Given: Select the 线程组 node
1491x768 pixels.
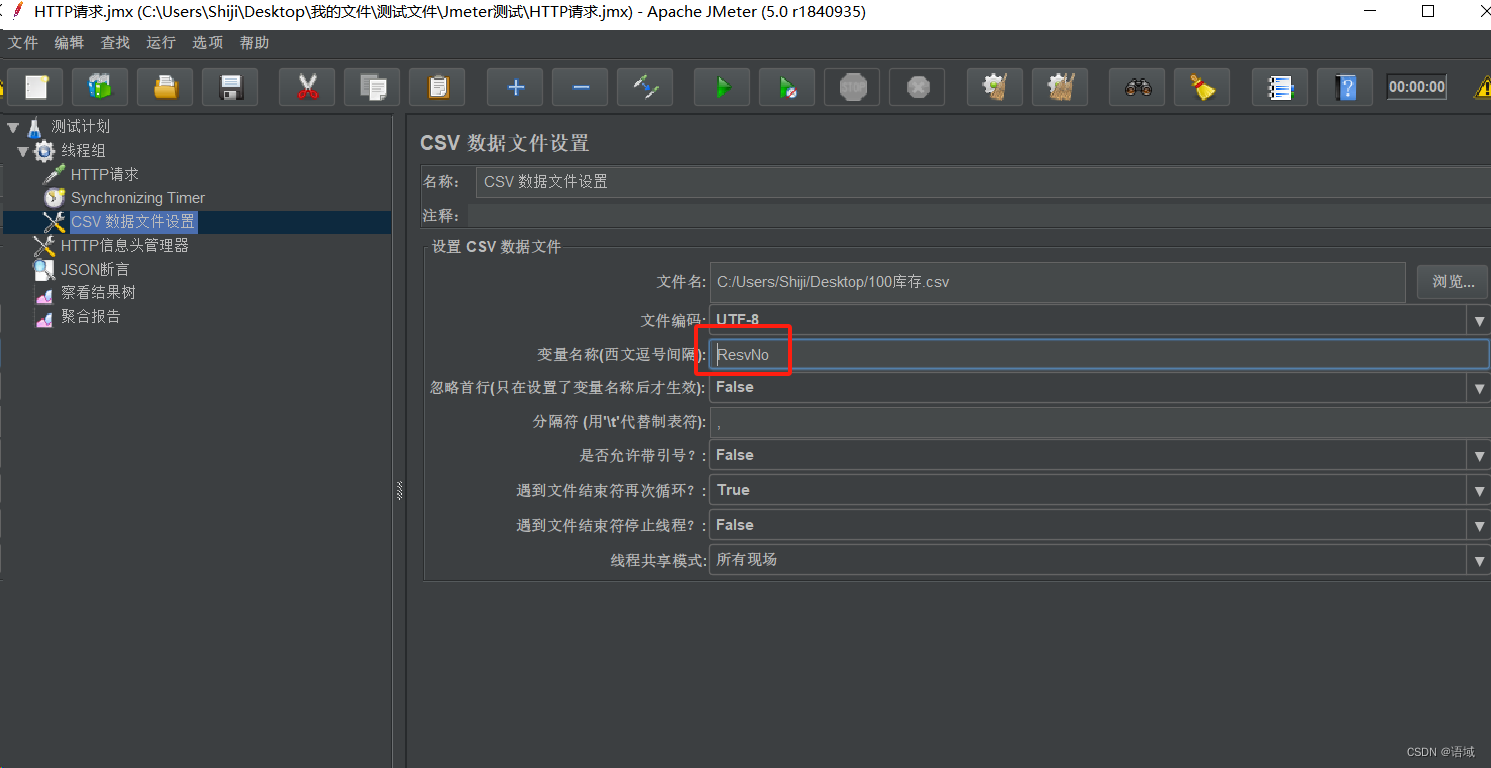Looking at the screenshot, I should tap(83, 151).
